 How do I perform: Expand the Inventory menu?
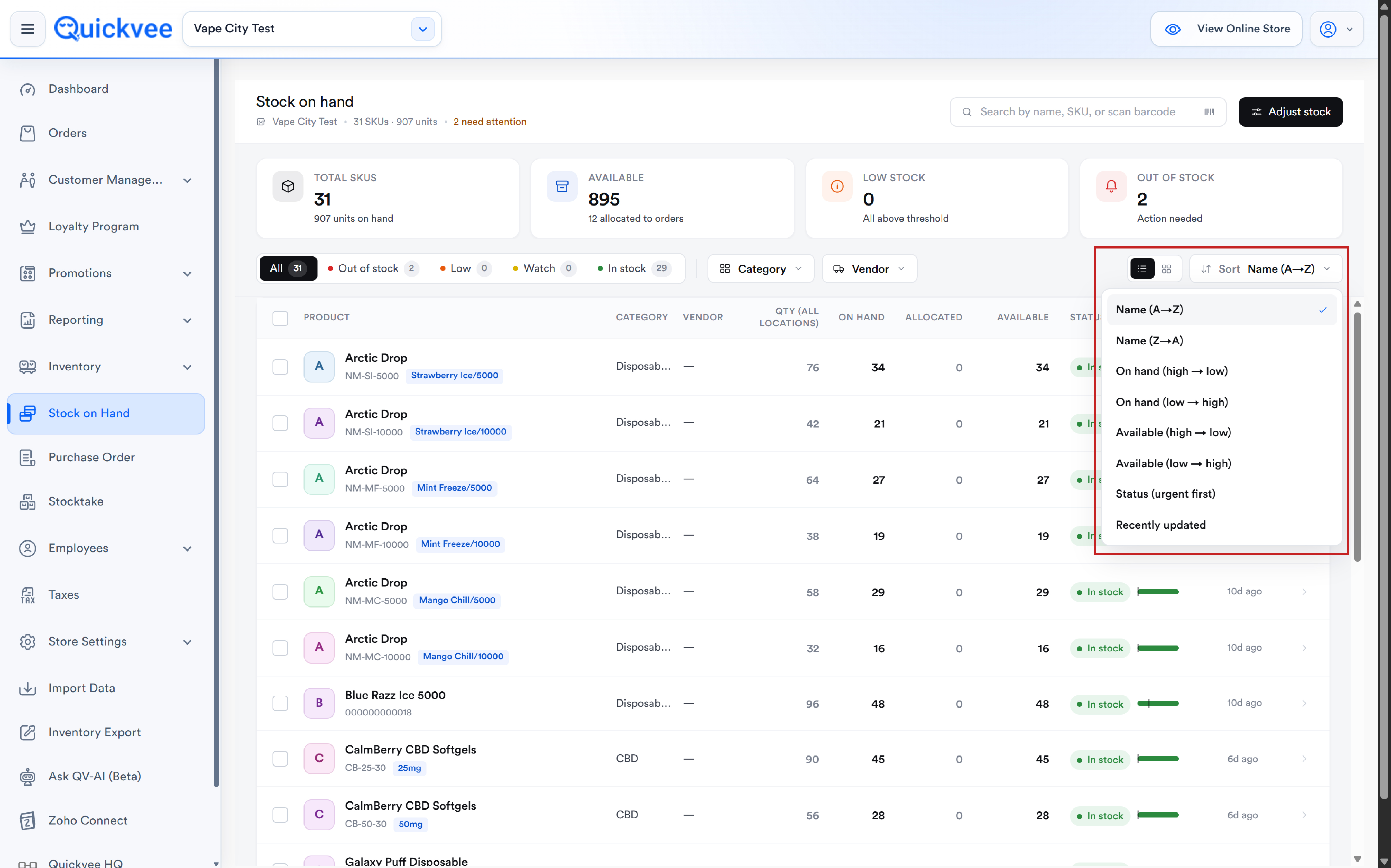tap(187, 367)
